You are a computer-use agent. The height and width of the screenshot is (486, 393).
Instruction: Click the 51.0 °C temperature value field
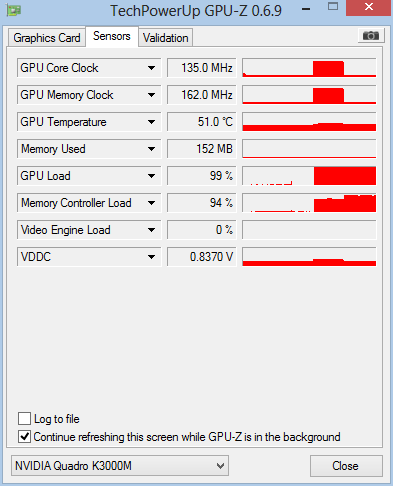coord(202,122)
